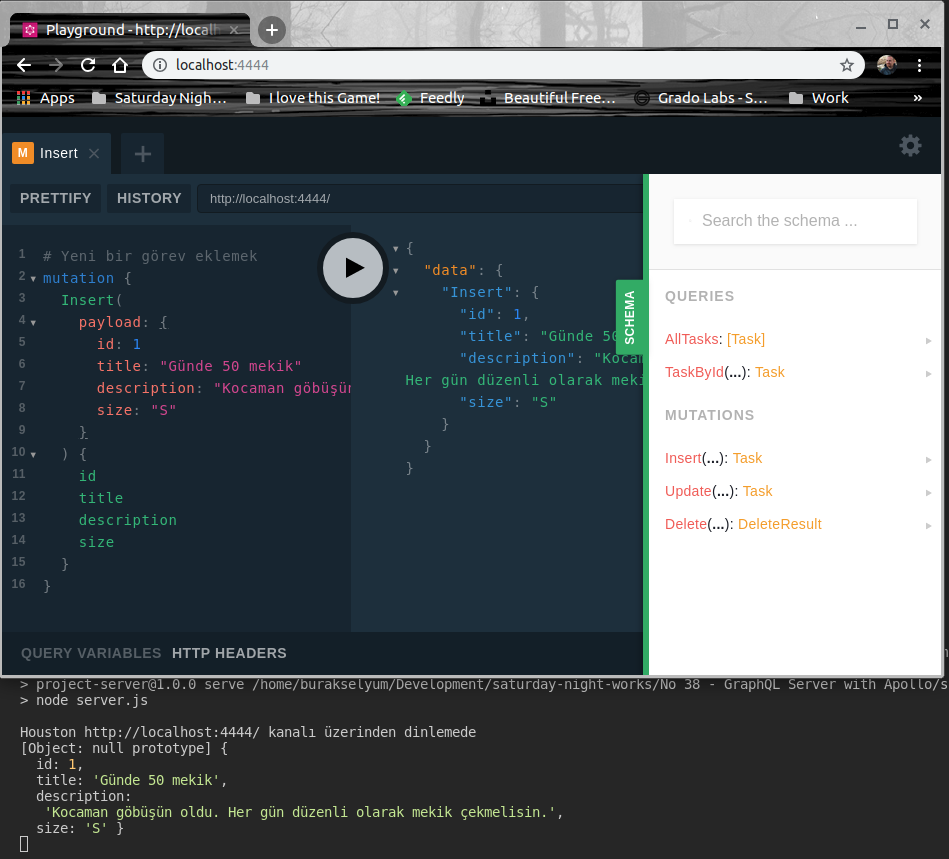
Task: Switch to the HTTP HEADERS tab
Action: pyautogui.click(x=229, y=653)
